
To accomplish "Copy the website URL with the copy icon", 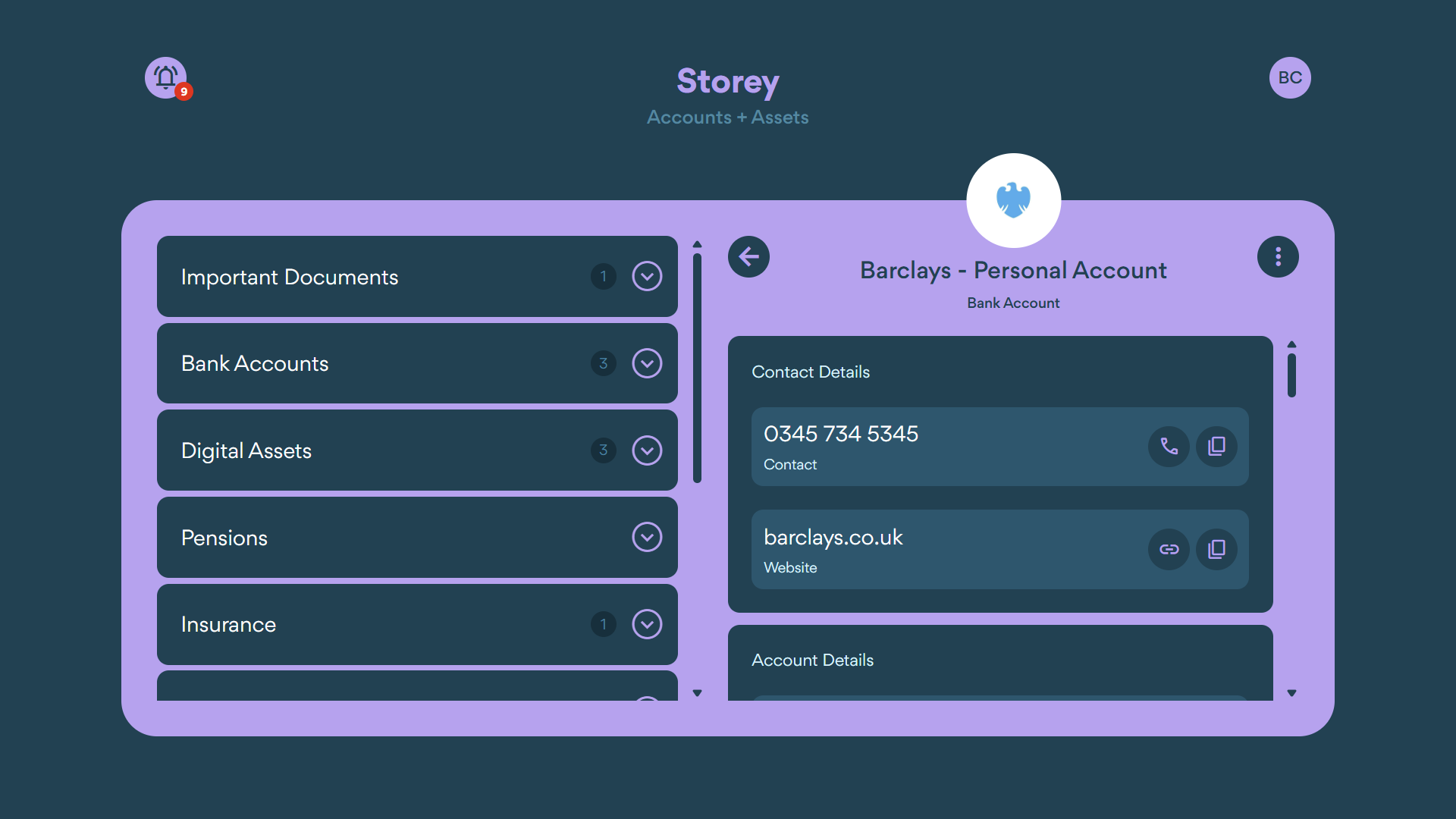I will [1216, 549].
